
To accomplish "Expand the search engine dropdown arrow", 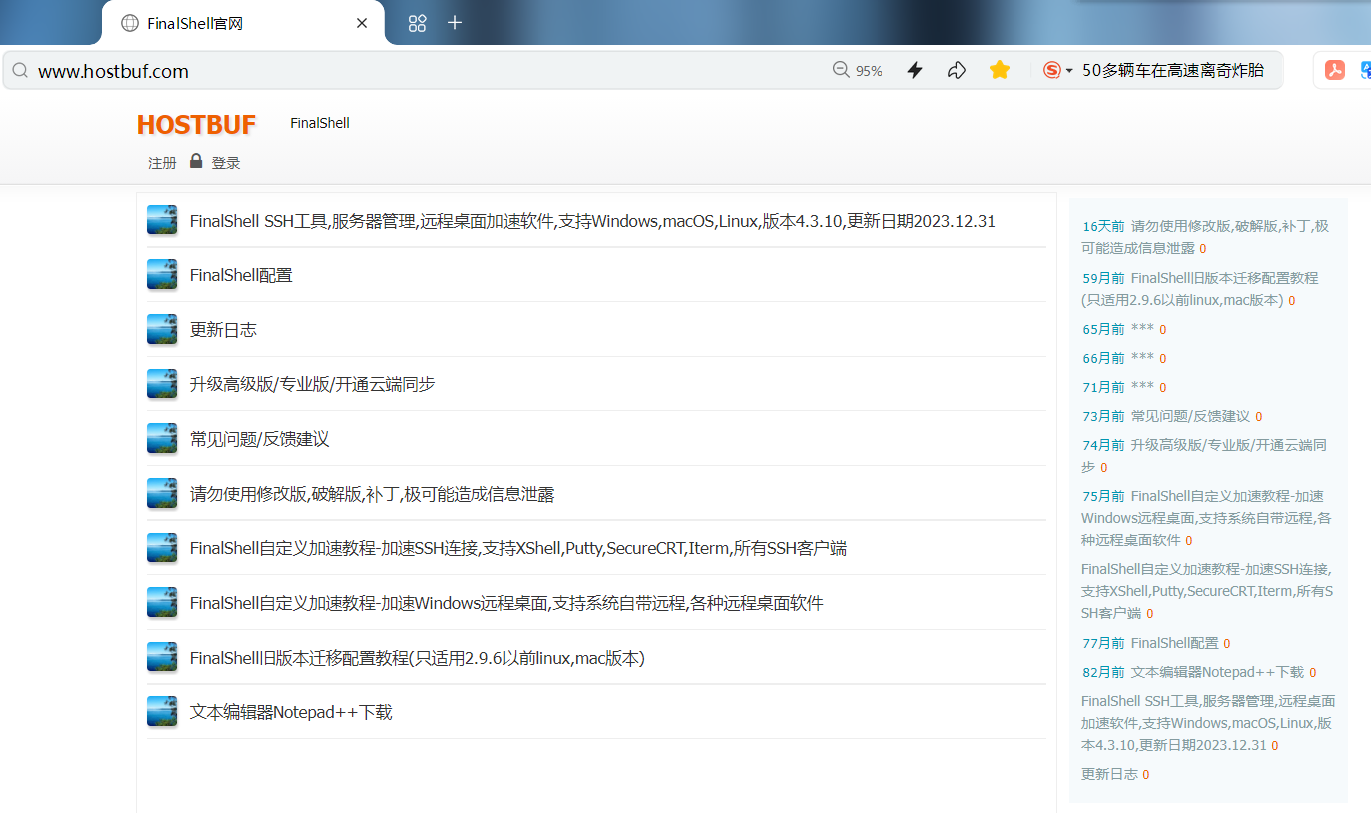I will (x=1069, y=71).
